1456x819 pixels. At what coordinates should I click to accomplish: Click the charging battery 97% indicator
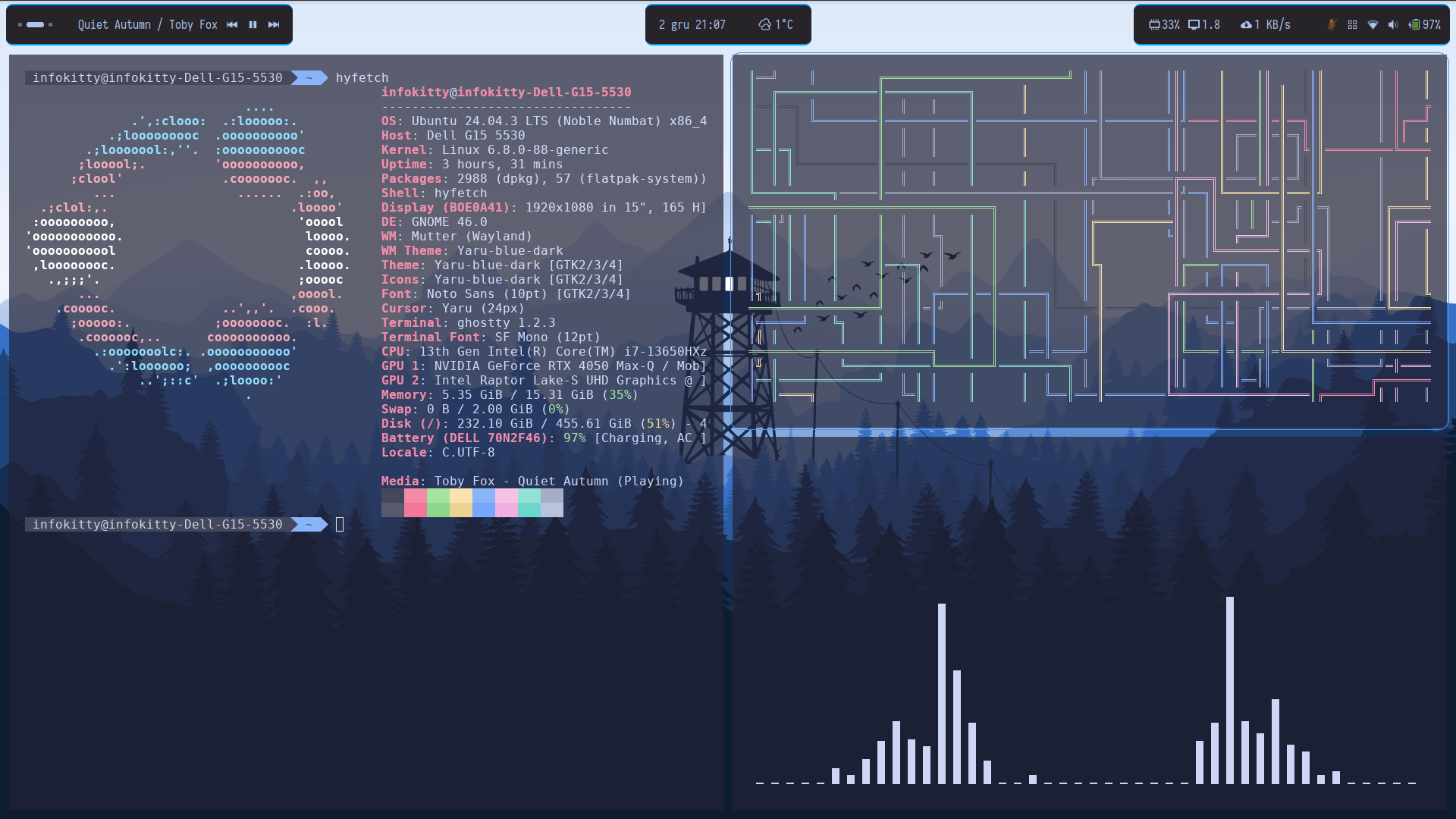coord(1424,24)
